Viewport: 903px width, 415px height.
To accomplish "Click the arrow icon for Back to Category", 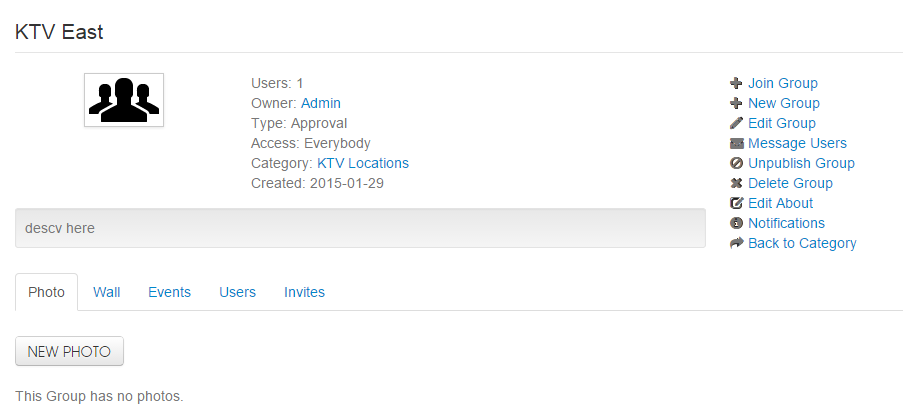I will tap(737, 243).
